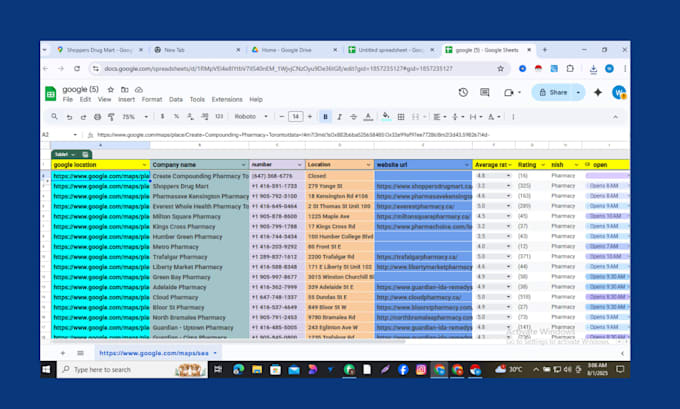Toggle strikethrough formatting
The height and width of the screenshot is (409, 680).
coord(353,116)
